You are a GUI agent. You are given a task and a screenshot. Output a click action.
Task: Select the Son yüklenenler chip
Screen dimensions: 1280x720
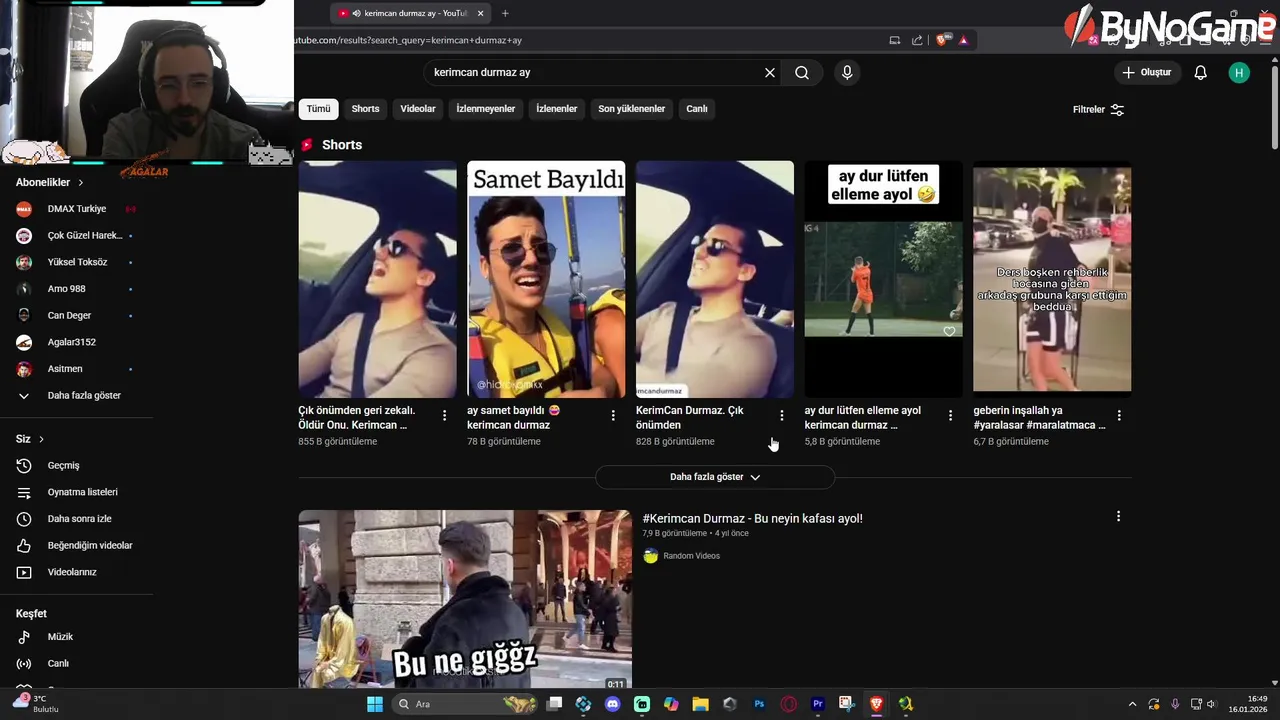(x=632, y=109)
